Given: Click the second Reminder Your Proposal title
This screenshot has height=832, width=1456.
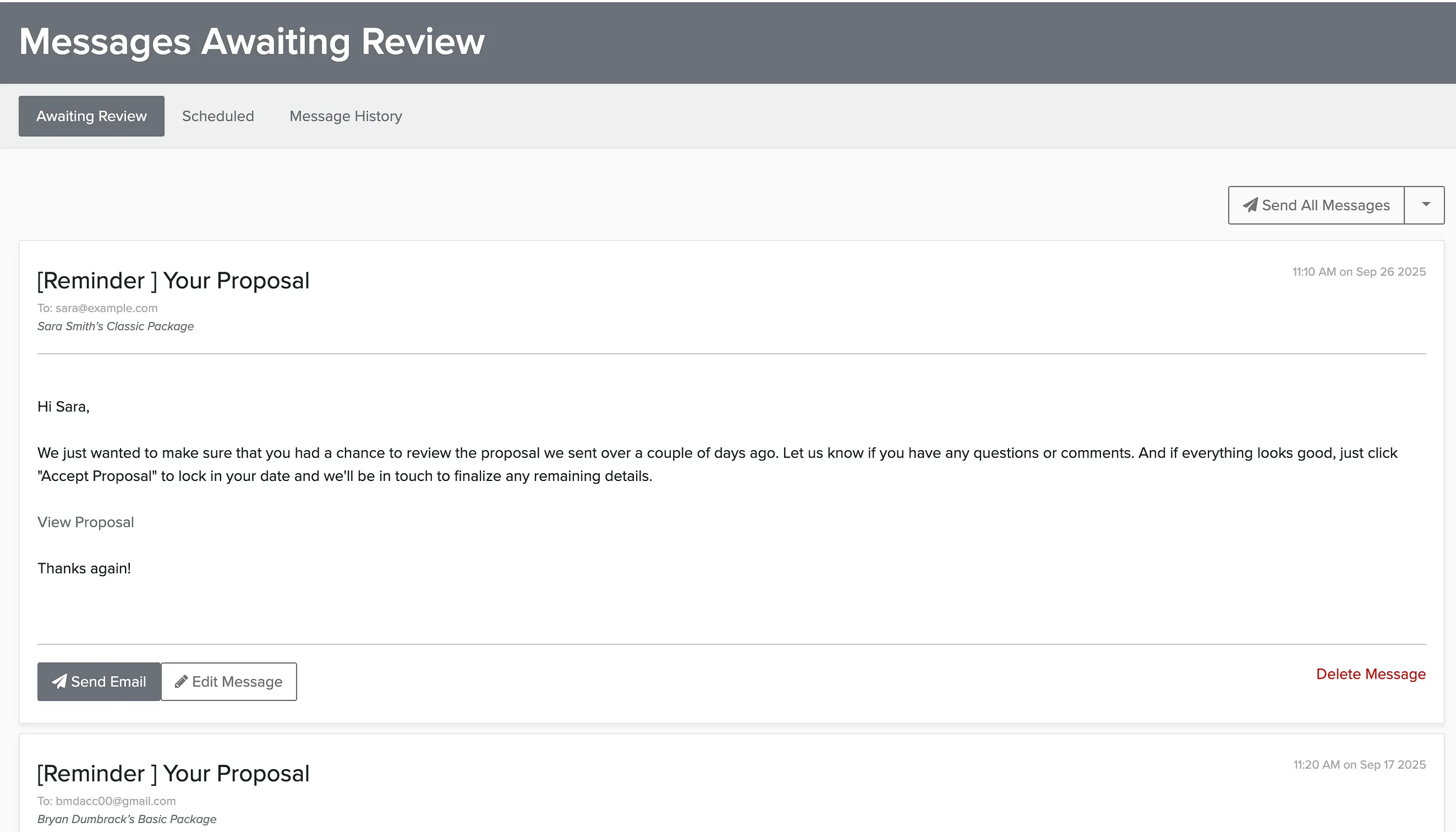Looking at the screenshot, I should click(173, 773).
